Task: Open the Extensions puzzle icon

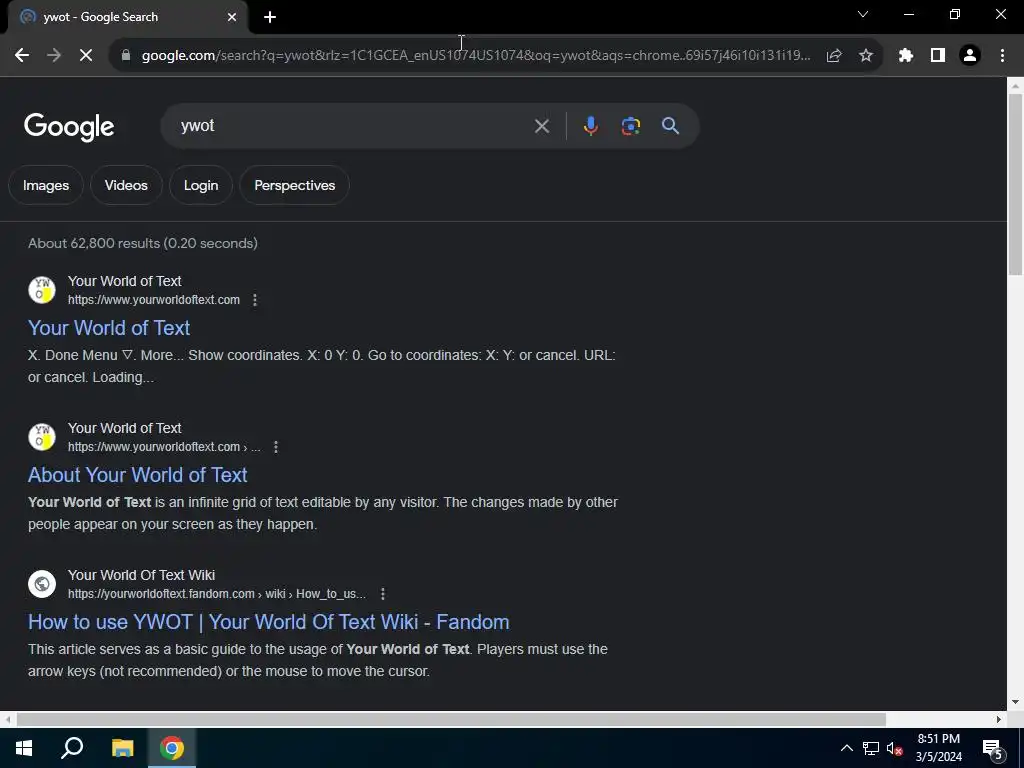Action: 906,56
